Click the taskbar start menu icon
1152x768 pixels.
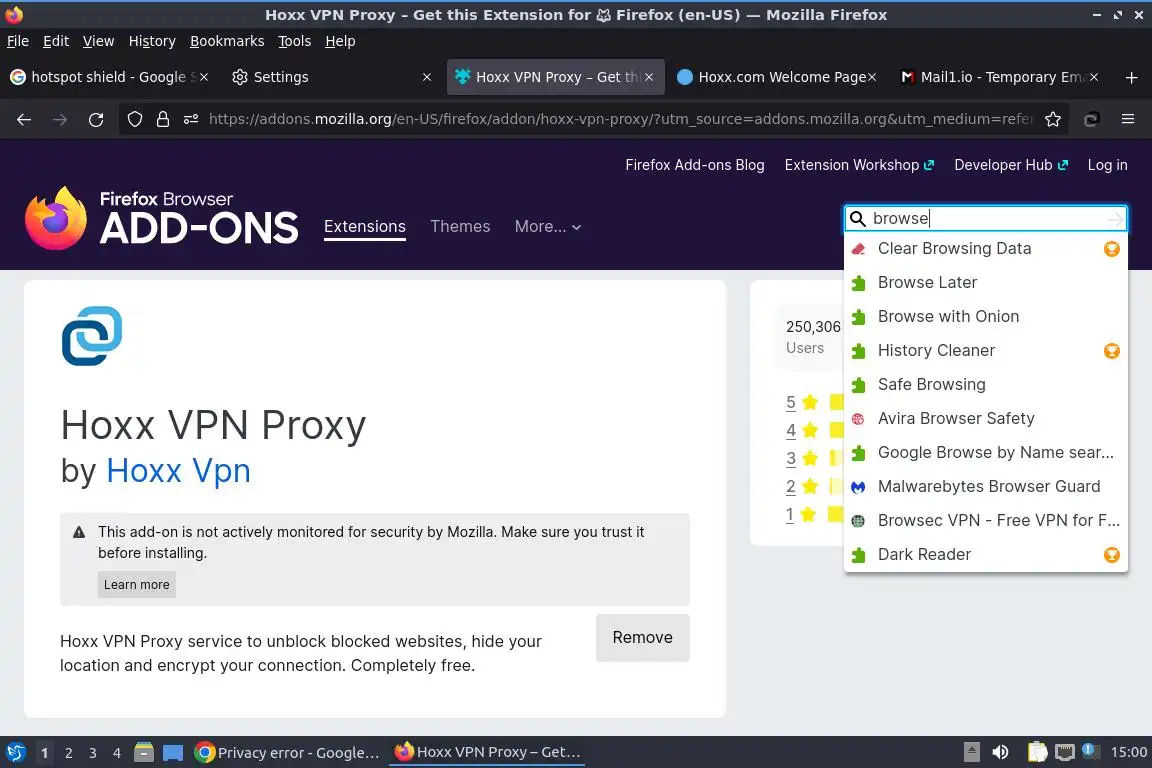point(15,752)
